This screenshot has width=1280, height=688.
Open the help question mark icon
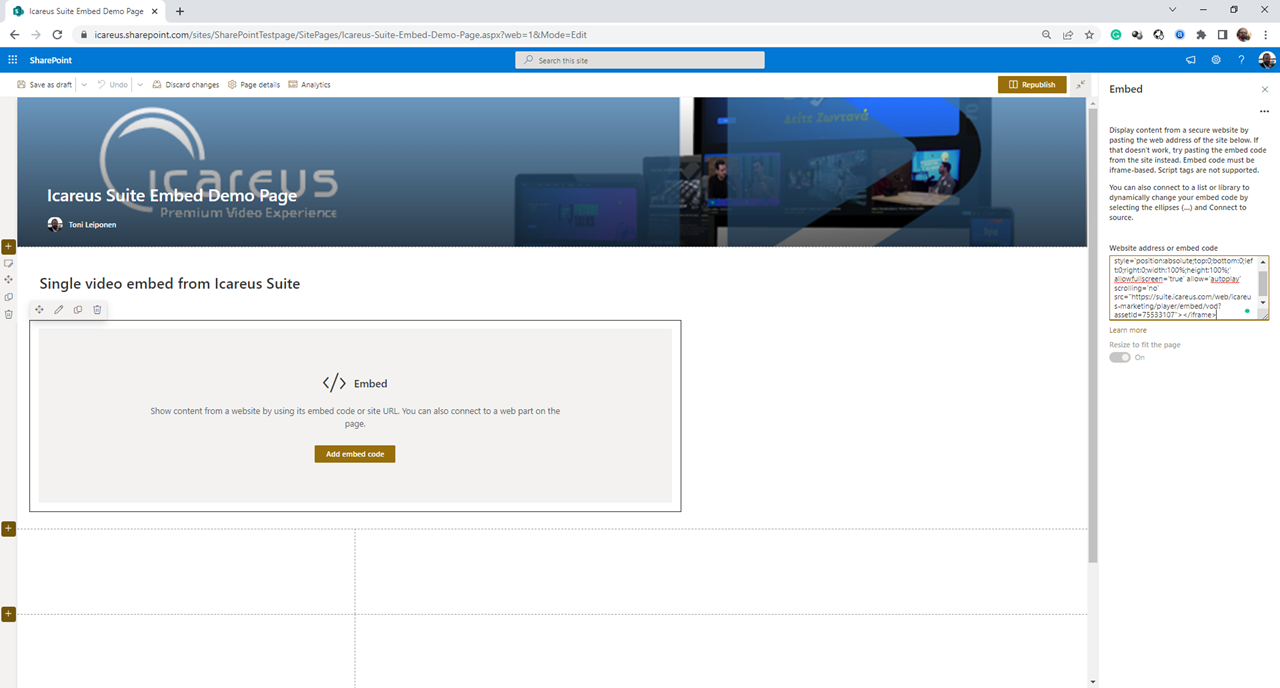point(1241,60)
